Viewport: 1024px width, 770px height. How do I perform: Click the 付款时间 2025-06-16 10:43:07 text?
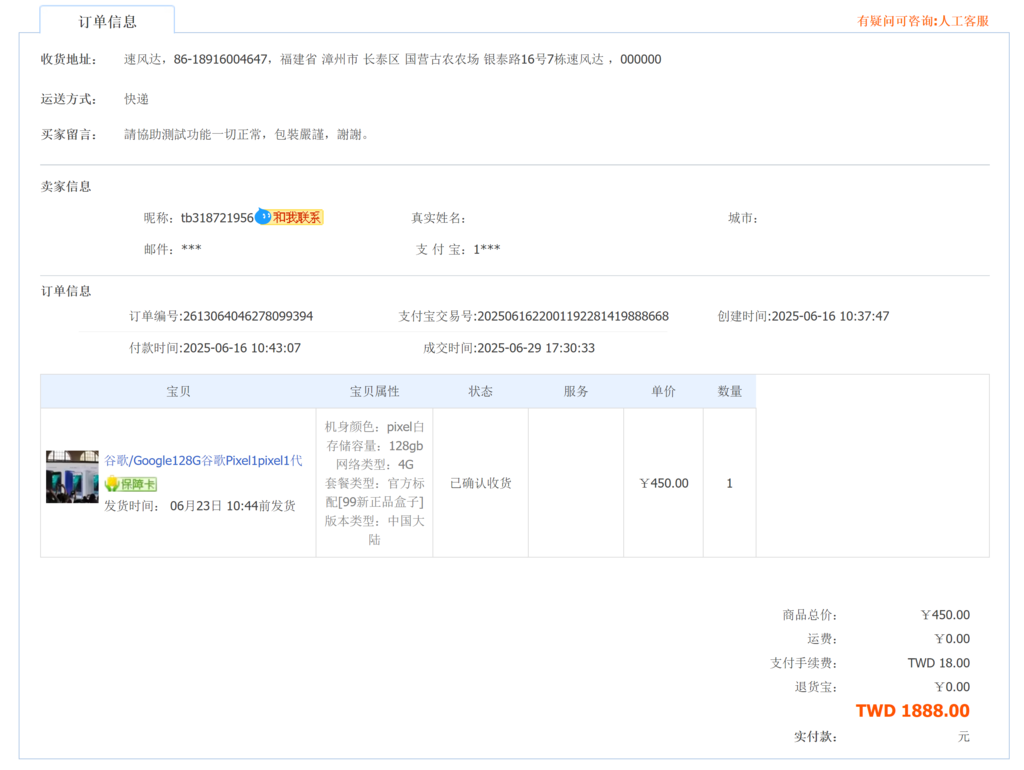[x=215, y=348]
